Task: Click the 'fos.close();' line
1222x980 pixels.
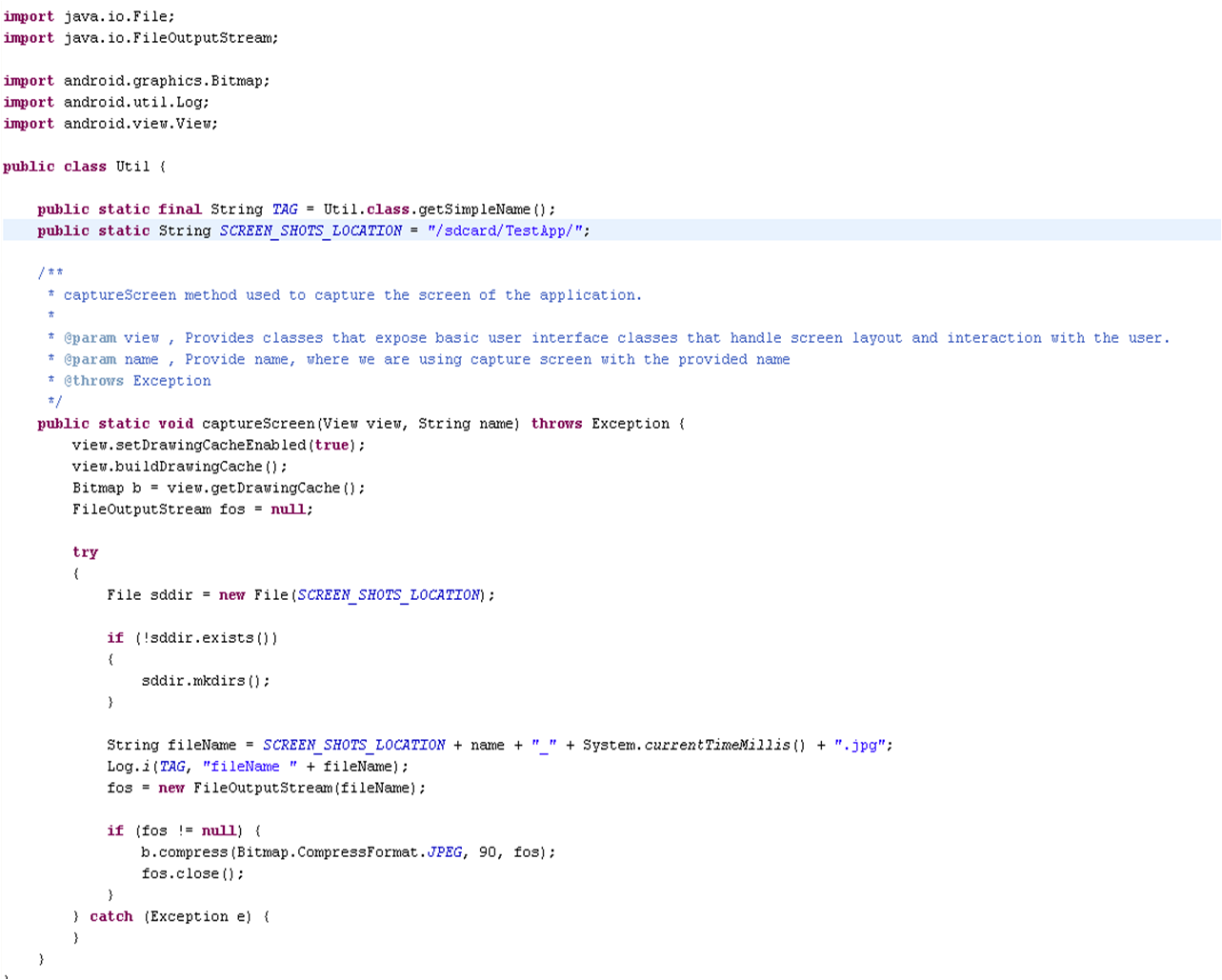Action: pos(192,873)
